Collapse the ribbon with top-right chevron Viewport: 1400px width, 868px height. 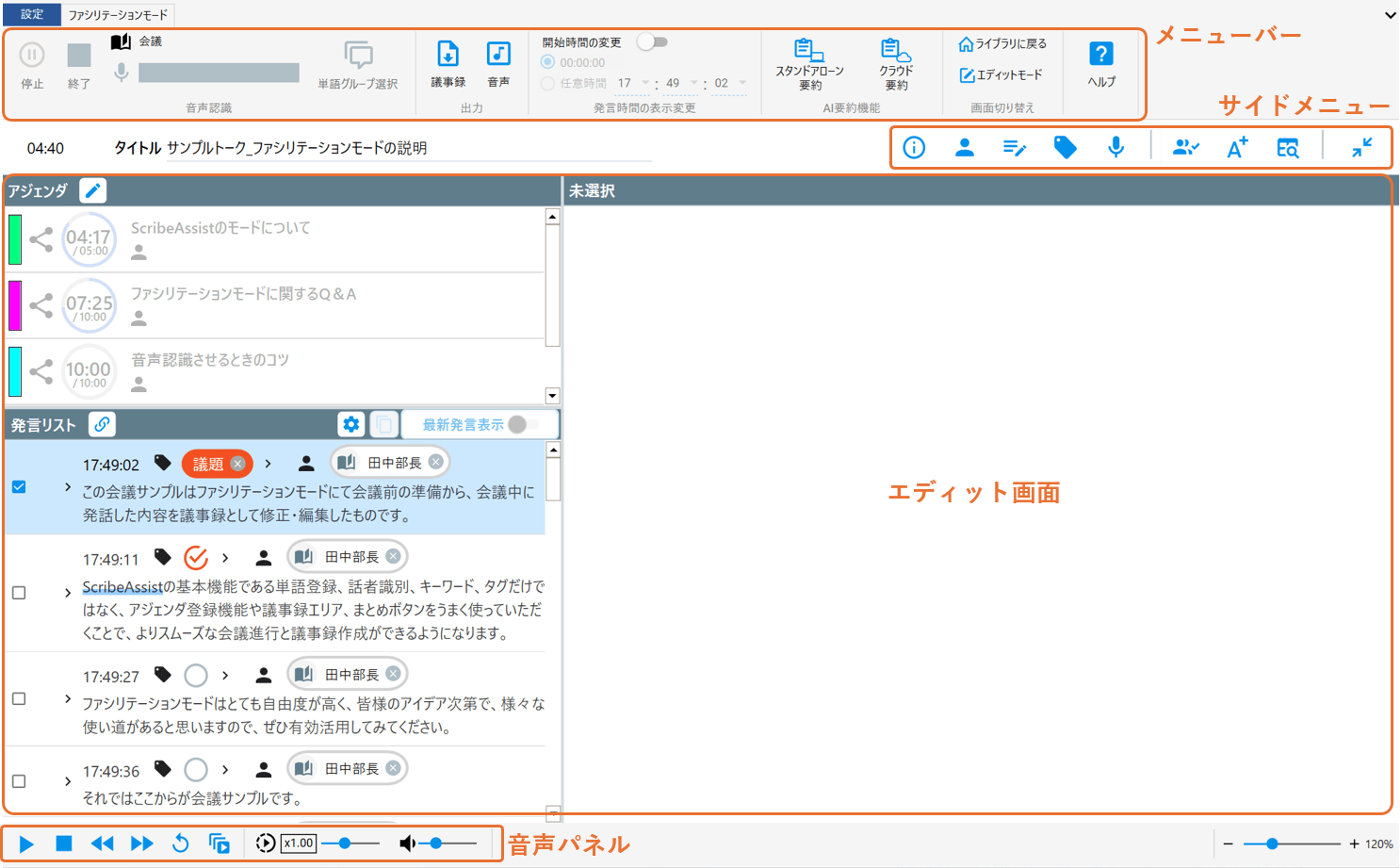[1390, 15]
